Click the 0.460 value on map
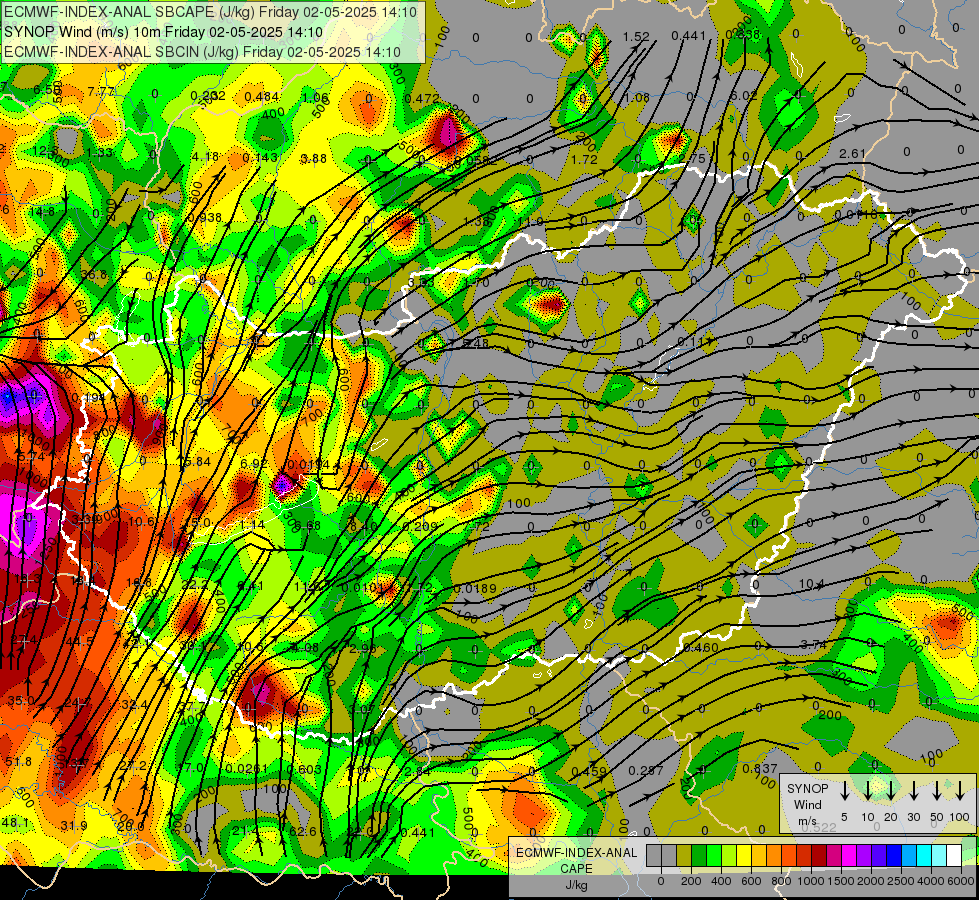This screenshot has width=979, height=900. coord(701,648)
